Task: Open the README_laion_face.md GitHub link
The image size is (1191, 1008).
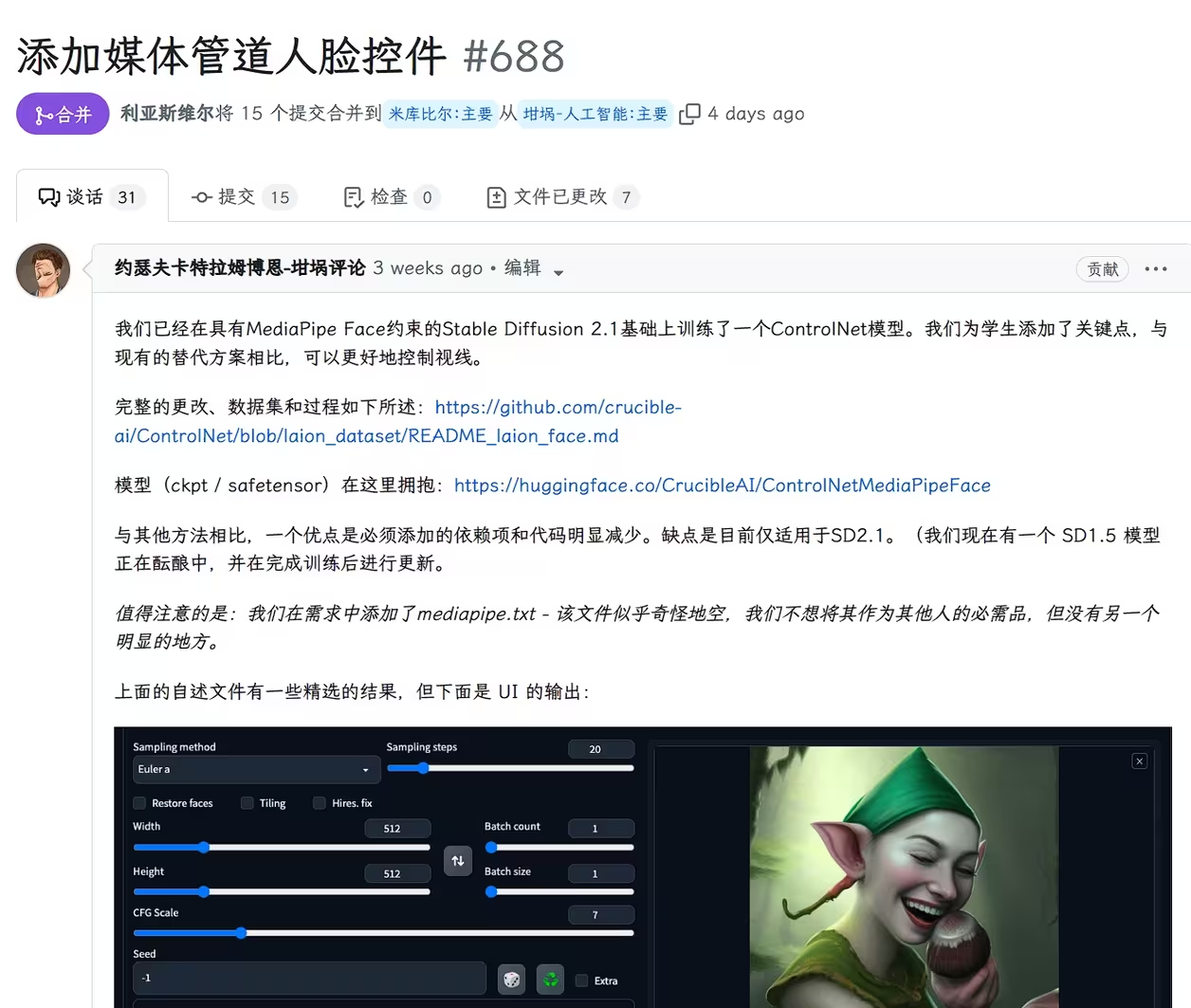Action: [398, 421]
